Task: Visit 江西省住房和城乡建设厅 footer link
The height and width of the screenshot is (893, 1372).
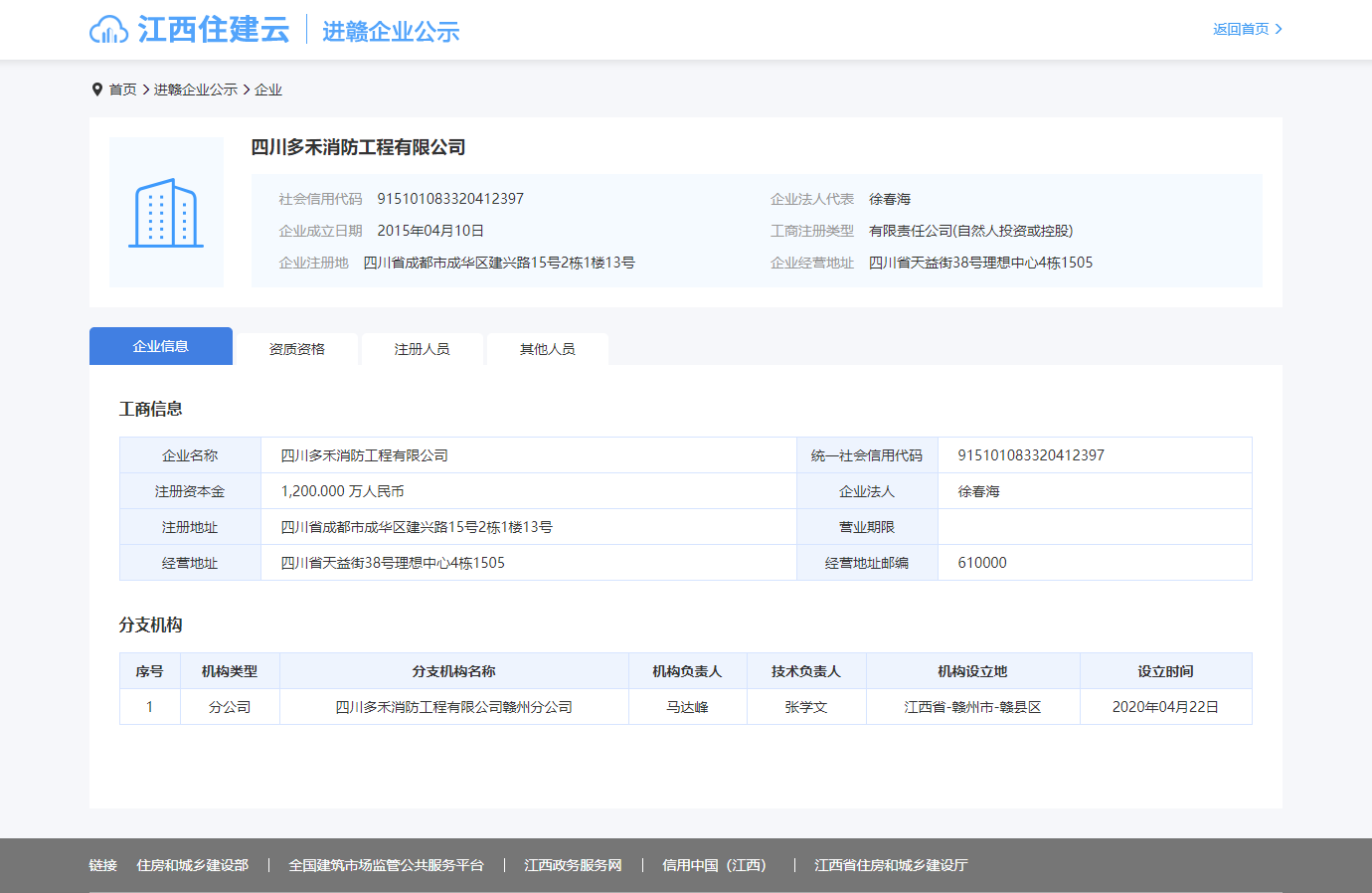Action: tap(891, 865)
